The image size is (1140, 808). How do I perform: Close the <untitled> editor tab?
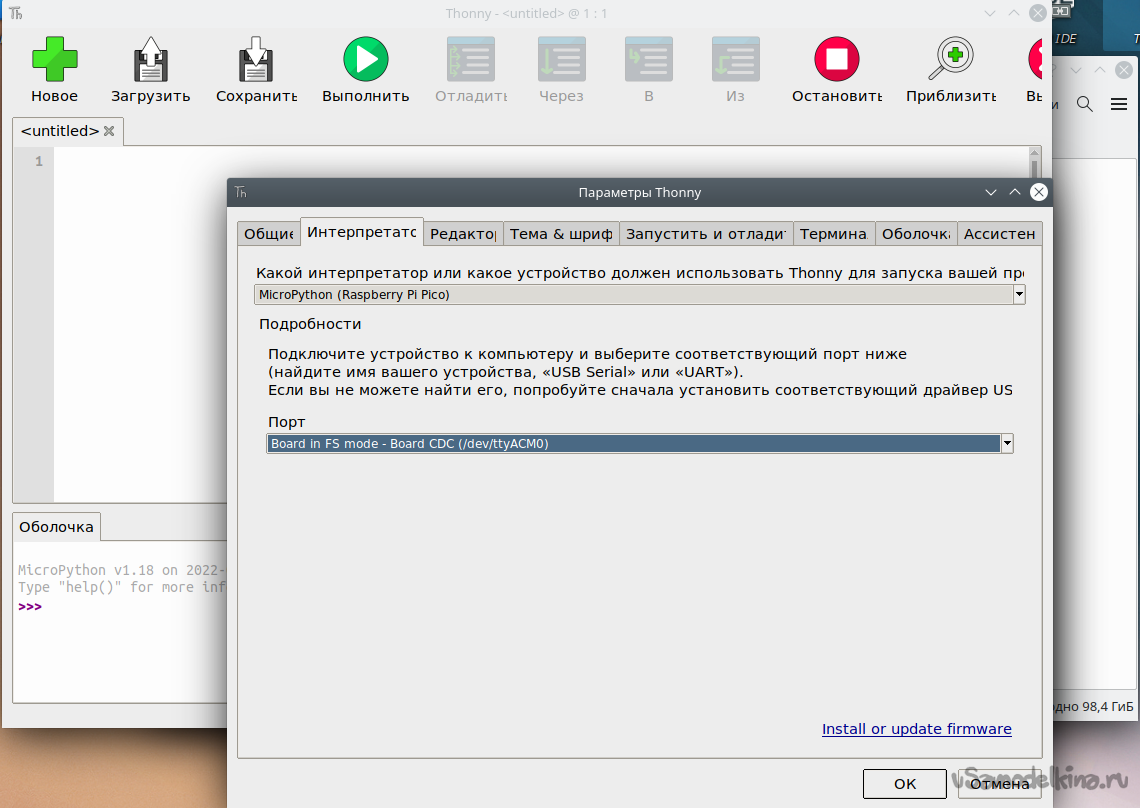point(109,131)
